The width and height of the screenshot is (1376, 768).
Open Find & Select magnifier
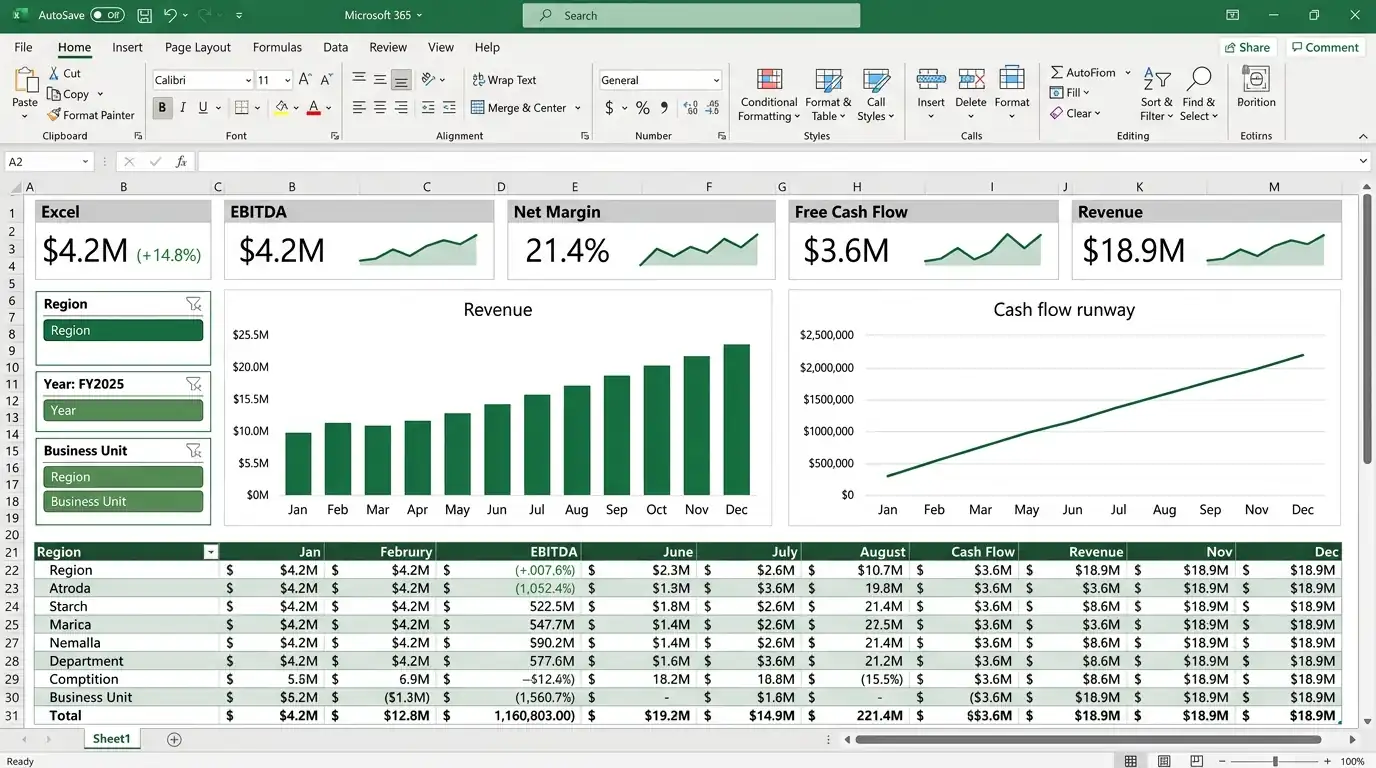[1198, 95]
